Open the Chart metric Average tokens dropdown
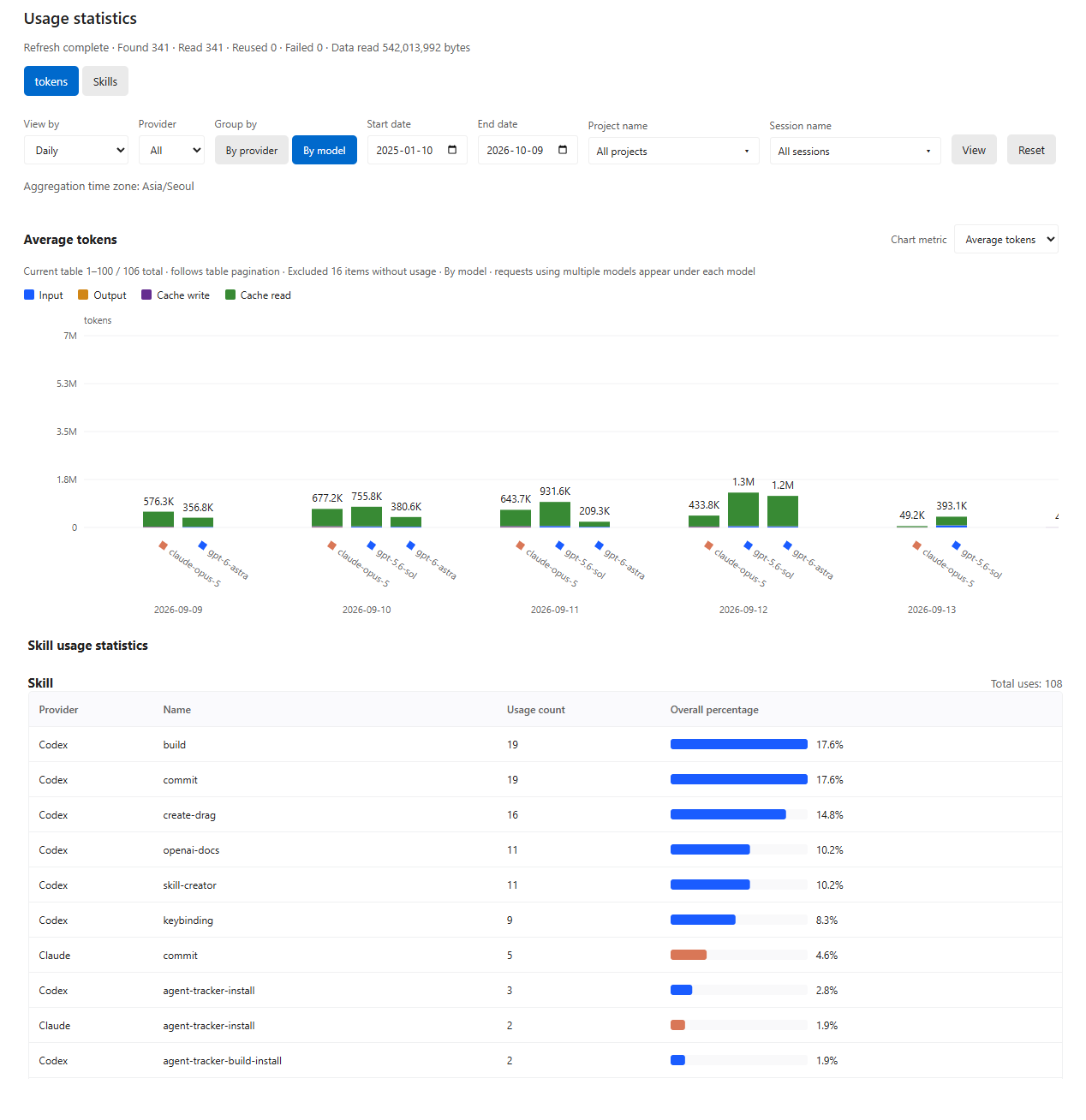This screenshot has width=1086, height=1120. click(1006, 239)
